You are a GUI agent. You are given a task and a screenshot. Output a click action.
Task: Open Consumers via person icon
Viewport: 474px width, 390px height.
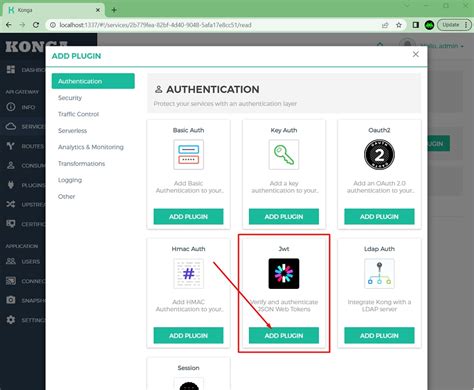(x=11, y=165)
